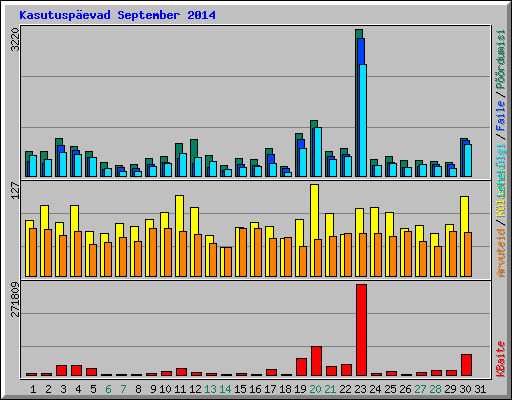Click the red KBaite bar for day 19
512x400 pixels.
[301, 367]
